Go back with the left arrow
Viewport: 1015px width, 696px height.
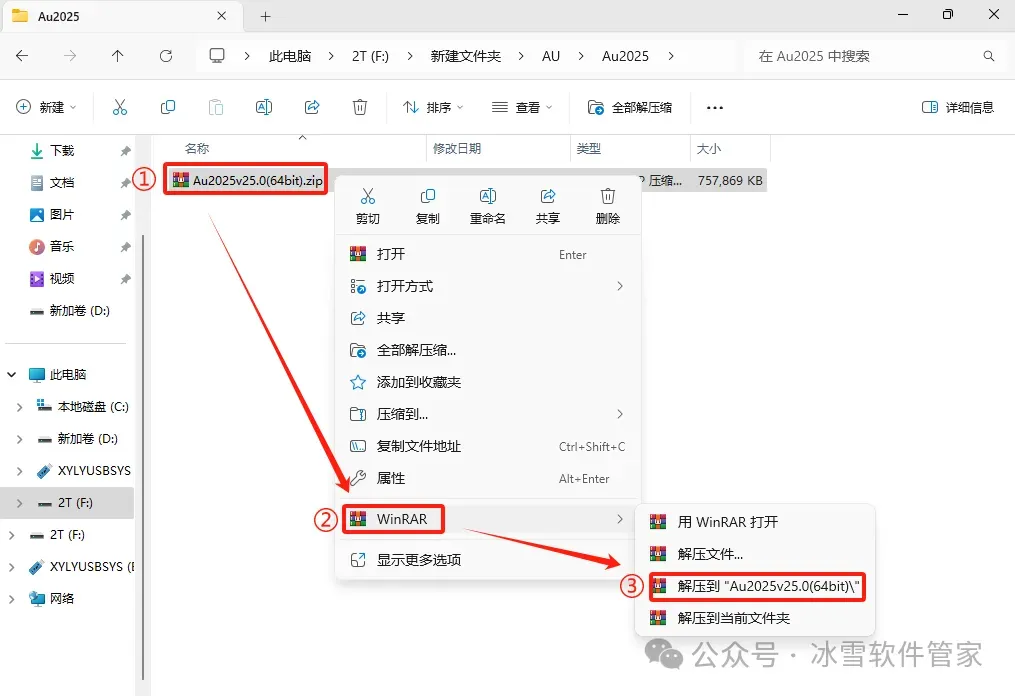coord(22,56)
